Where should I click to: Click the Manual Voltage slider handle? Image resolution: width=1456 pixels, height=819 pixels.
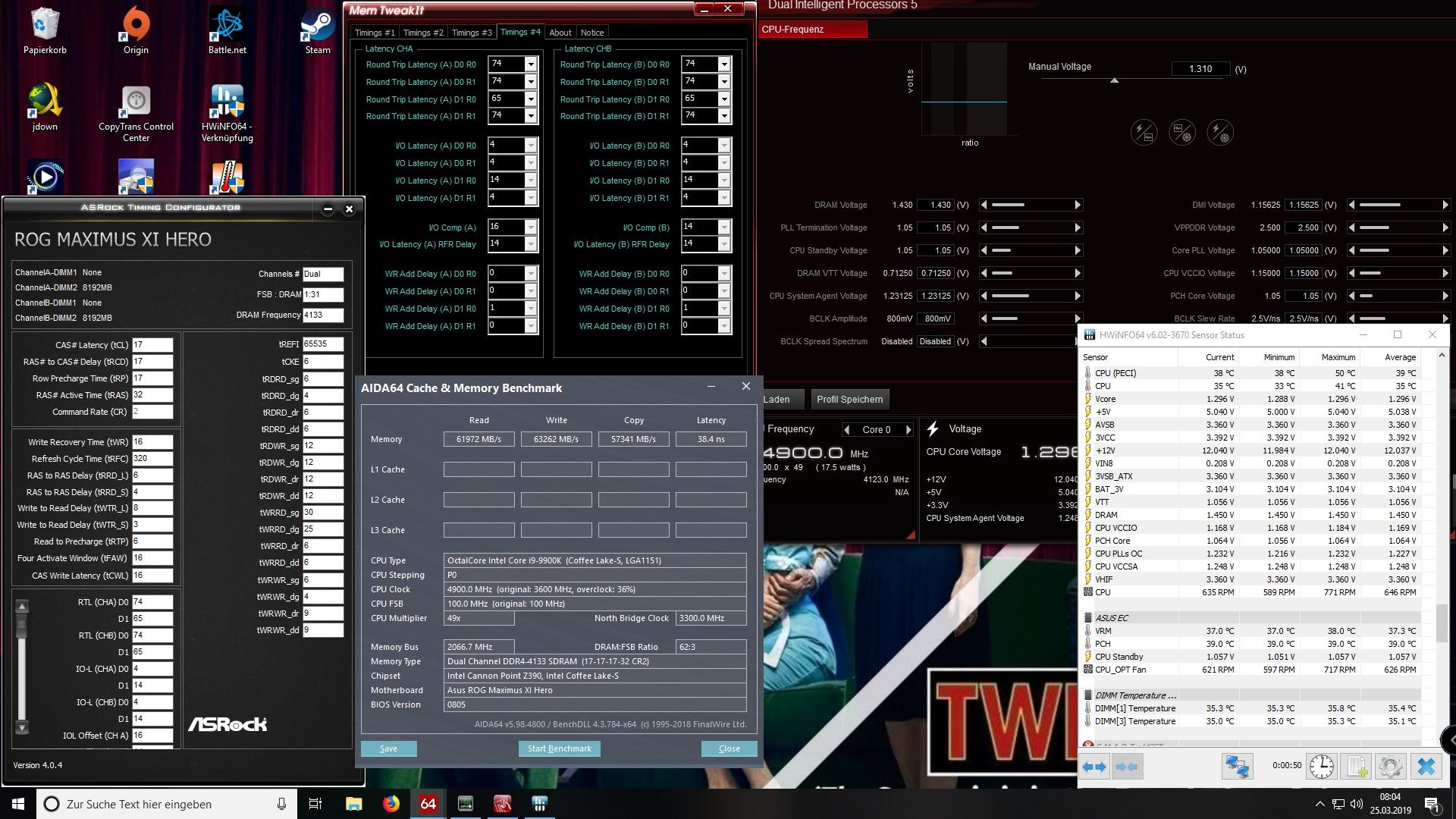coord(1114,80)
